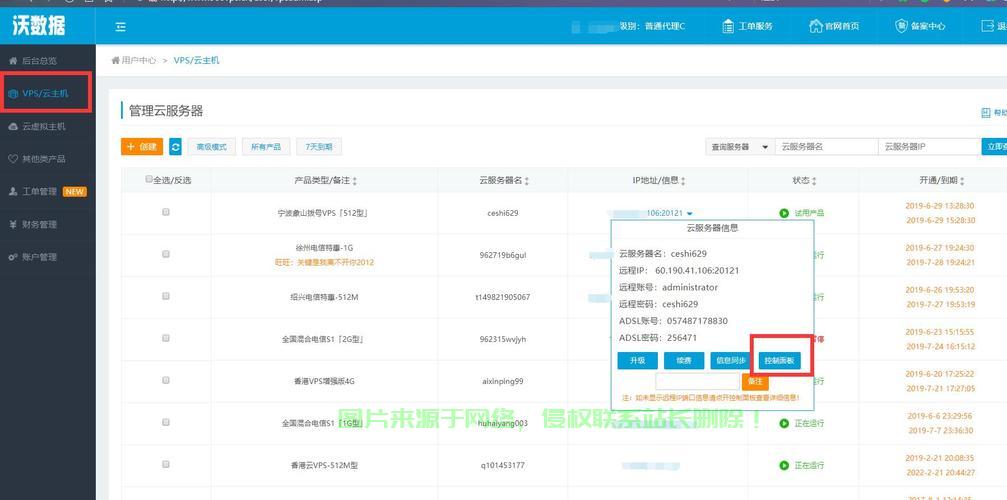Open the 查询服务器 dropdown
Image resolution: width=1007 pixels, height=500 pixels.
(x=738, y=147)
